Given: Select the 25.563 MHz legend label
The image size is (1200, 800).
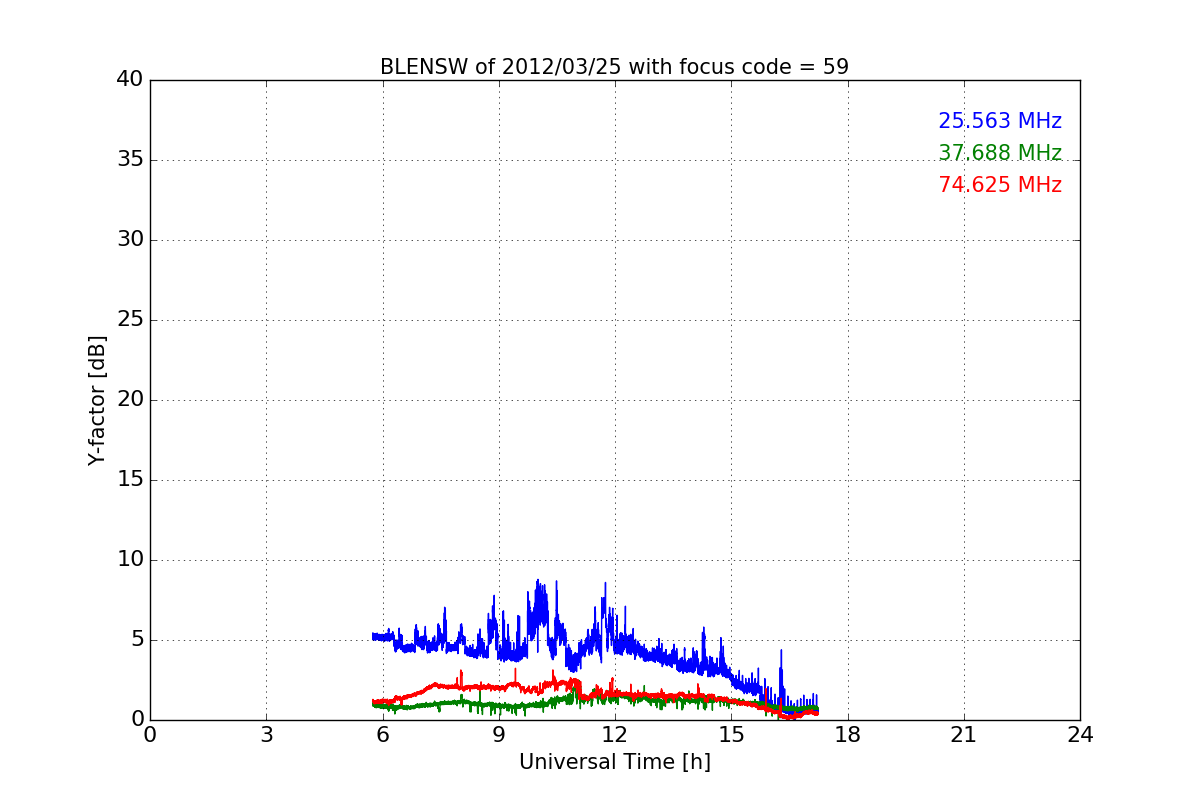Looking at the screenshot, I should click(x=1000, y=121).
